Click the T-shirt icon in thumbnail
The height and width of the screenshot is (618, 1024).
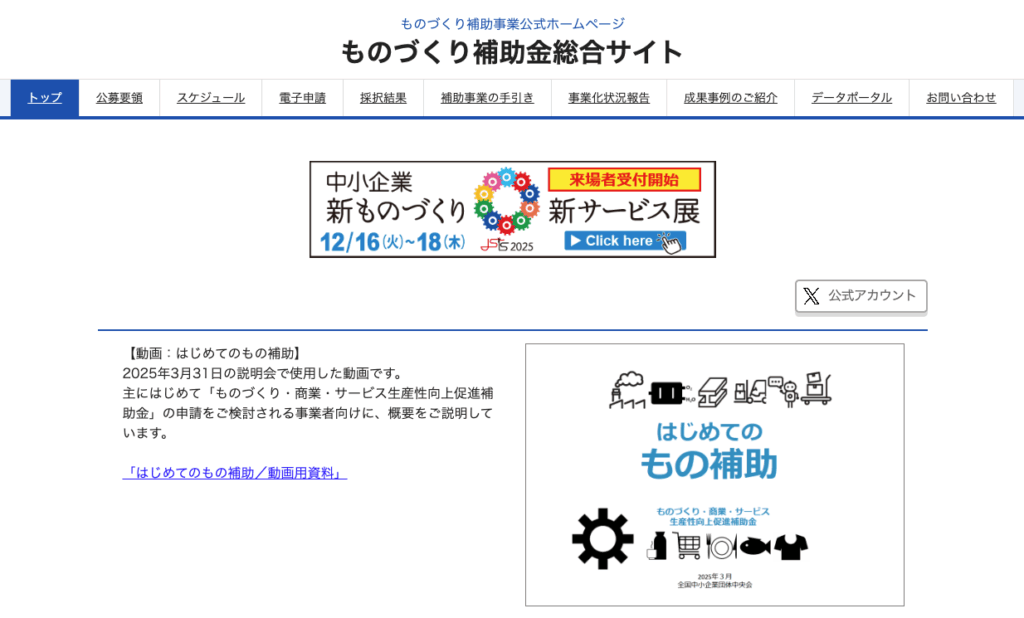point(791,546)
